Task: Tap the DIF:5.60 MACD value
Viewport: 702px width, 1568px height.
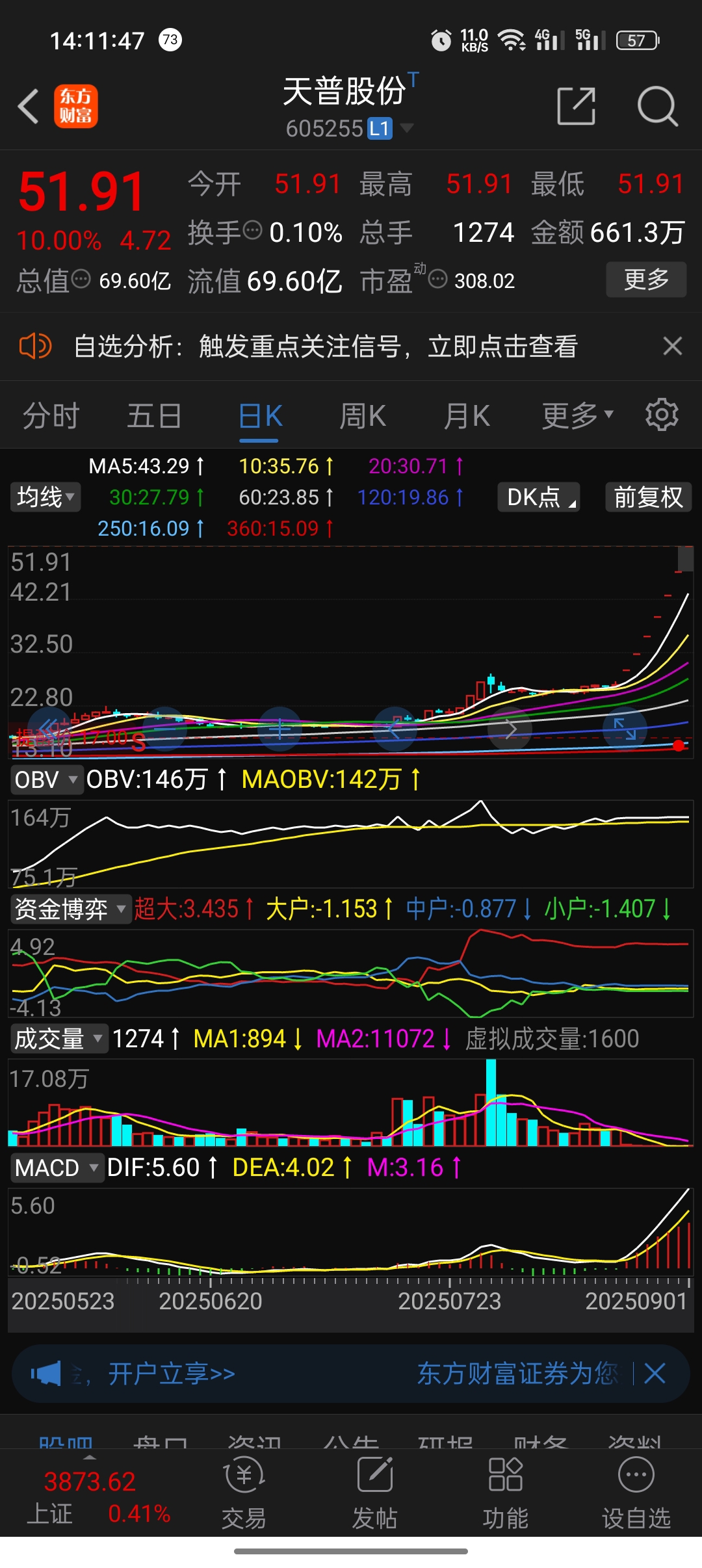Action: point(162,1168)
